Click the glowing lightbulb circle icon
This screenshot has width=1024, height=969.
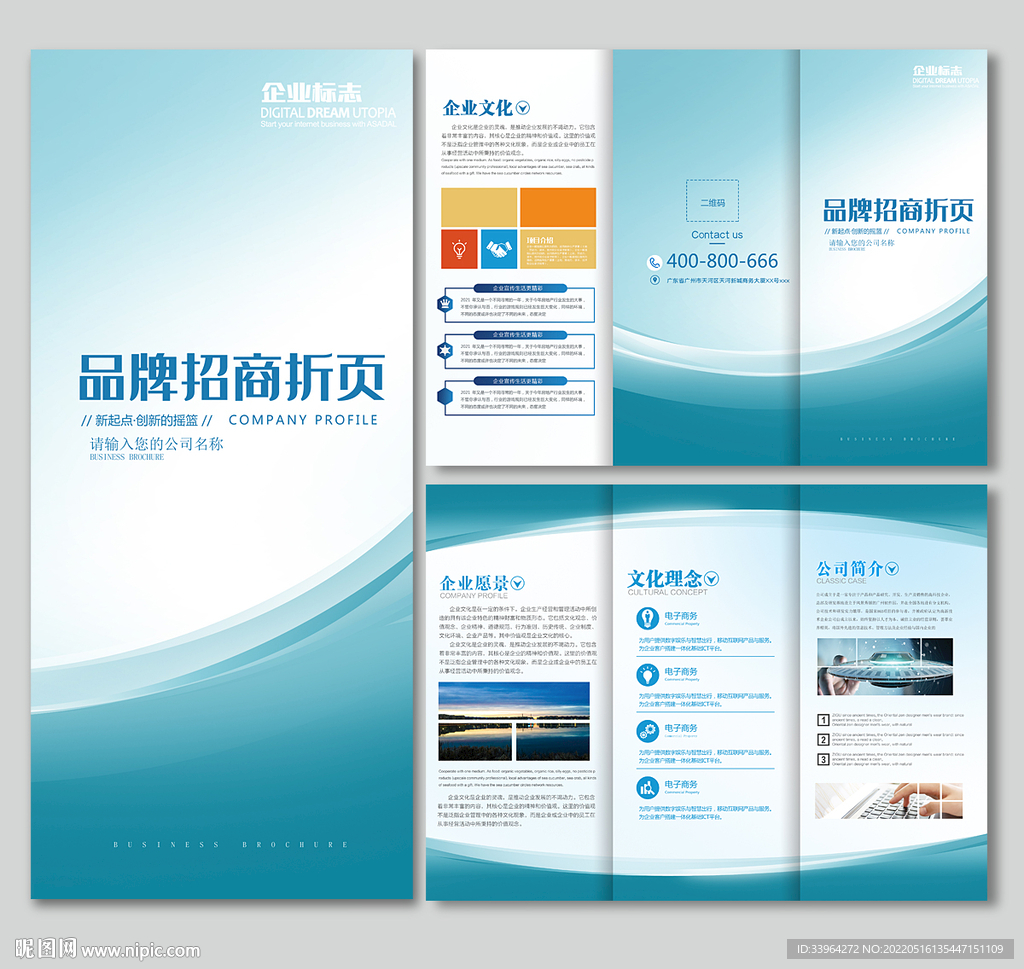tap(647, 675)
